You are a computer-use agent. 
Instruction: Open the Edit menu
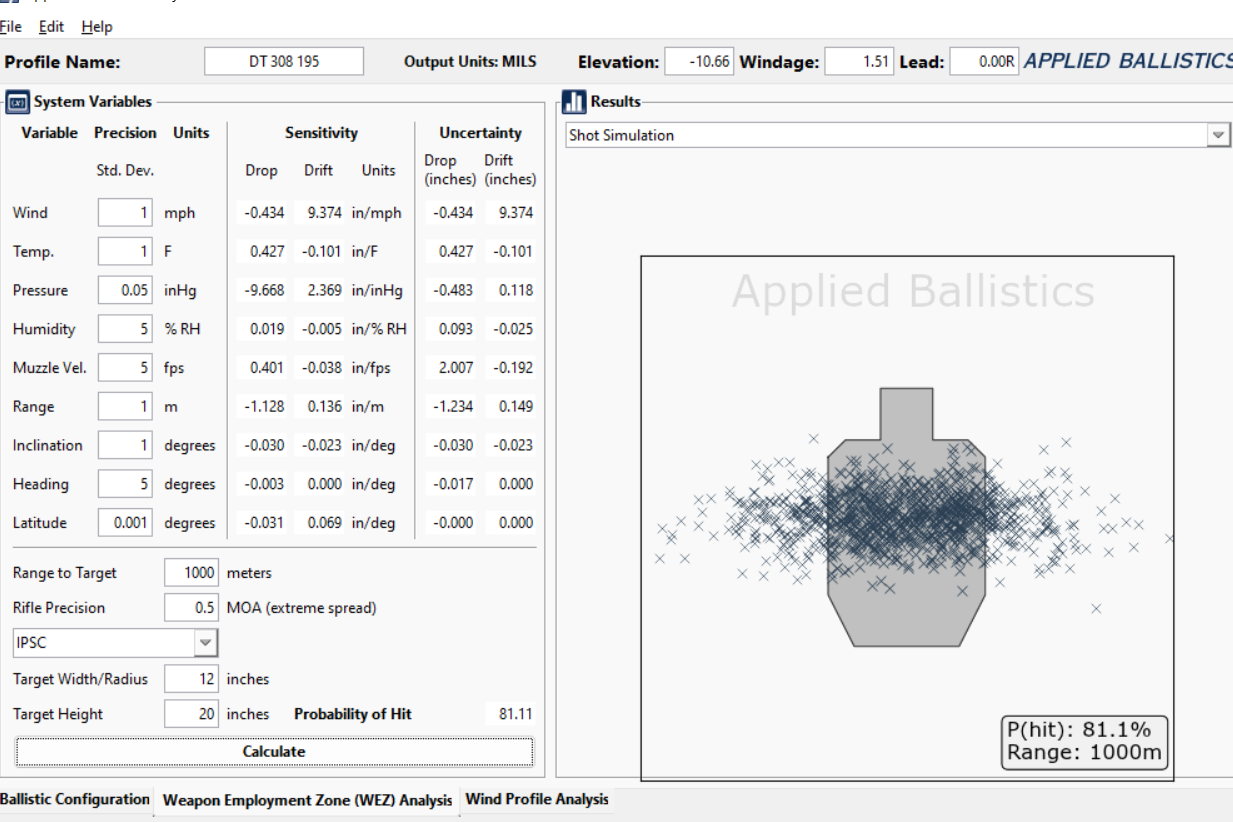(x=51, y=26)
